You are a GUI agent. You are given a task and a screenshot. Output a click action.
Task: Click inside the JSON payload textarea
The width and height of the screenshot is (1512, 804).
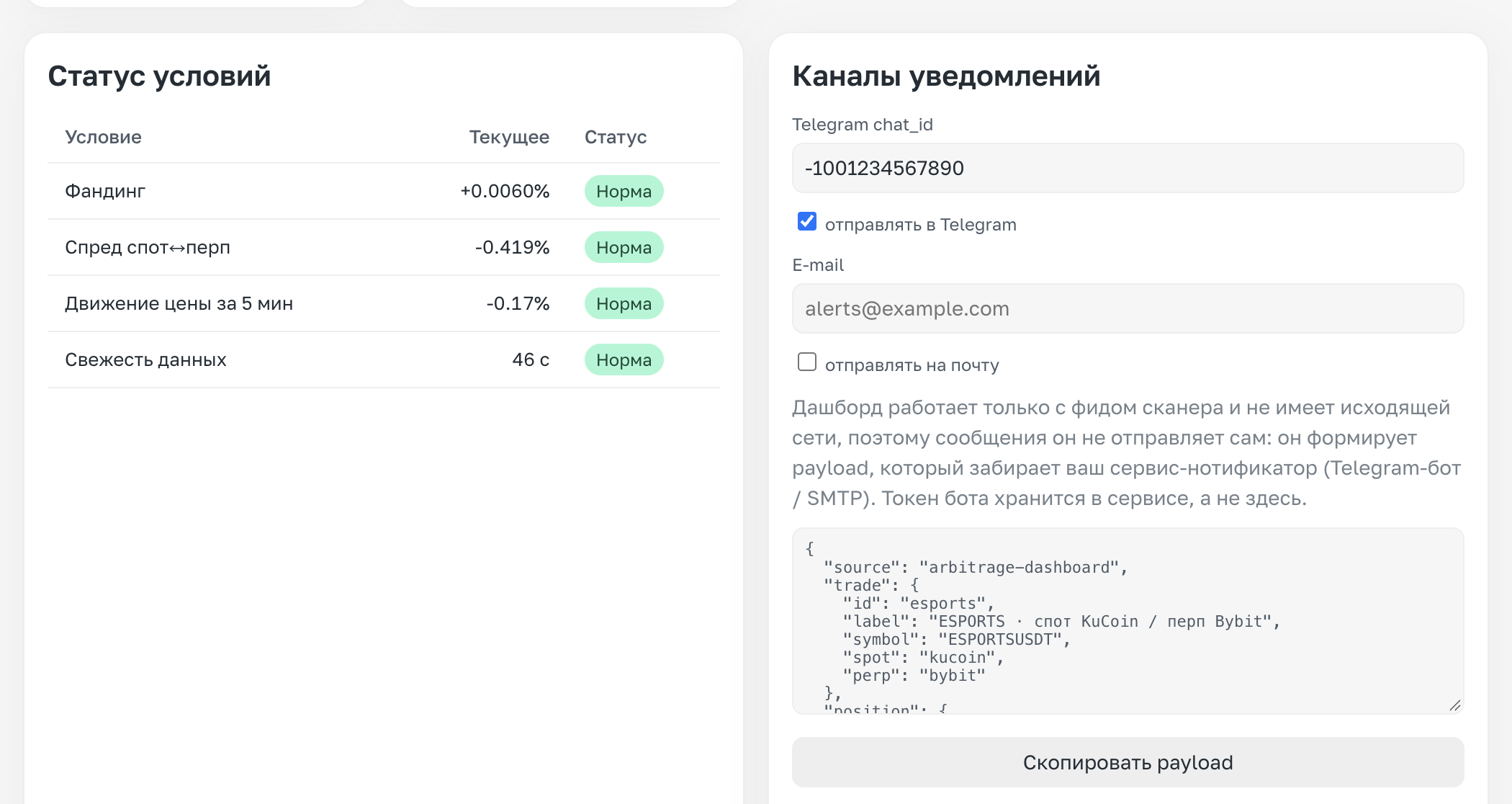click(x=1128, y=621)
